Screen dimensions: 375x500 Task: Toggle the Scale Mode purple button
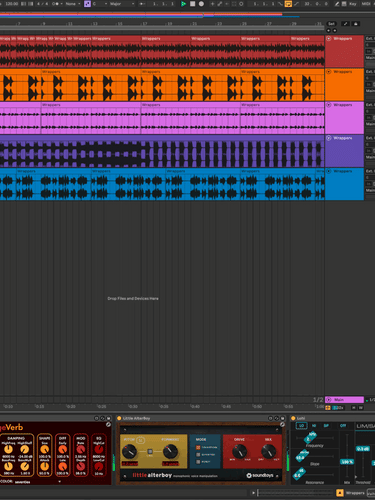(x=87, y=4)
